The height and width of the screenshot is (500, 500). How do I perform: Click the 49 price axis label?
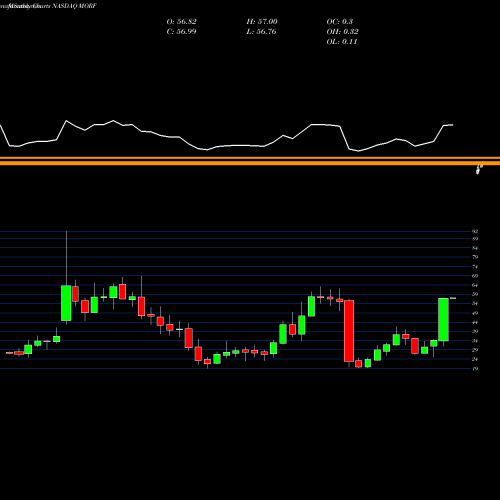point(475,313)
